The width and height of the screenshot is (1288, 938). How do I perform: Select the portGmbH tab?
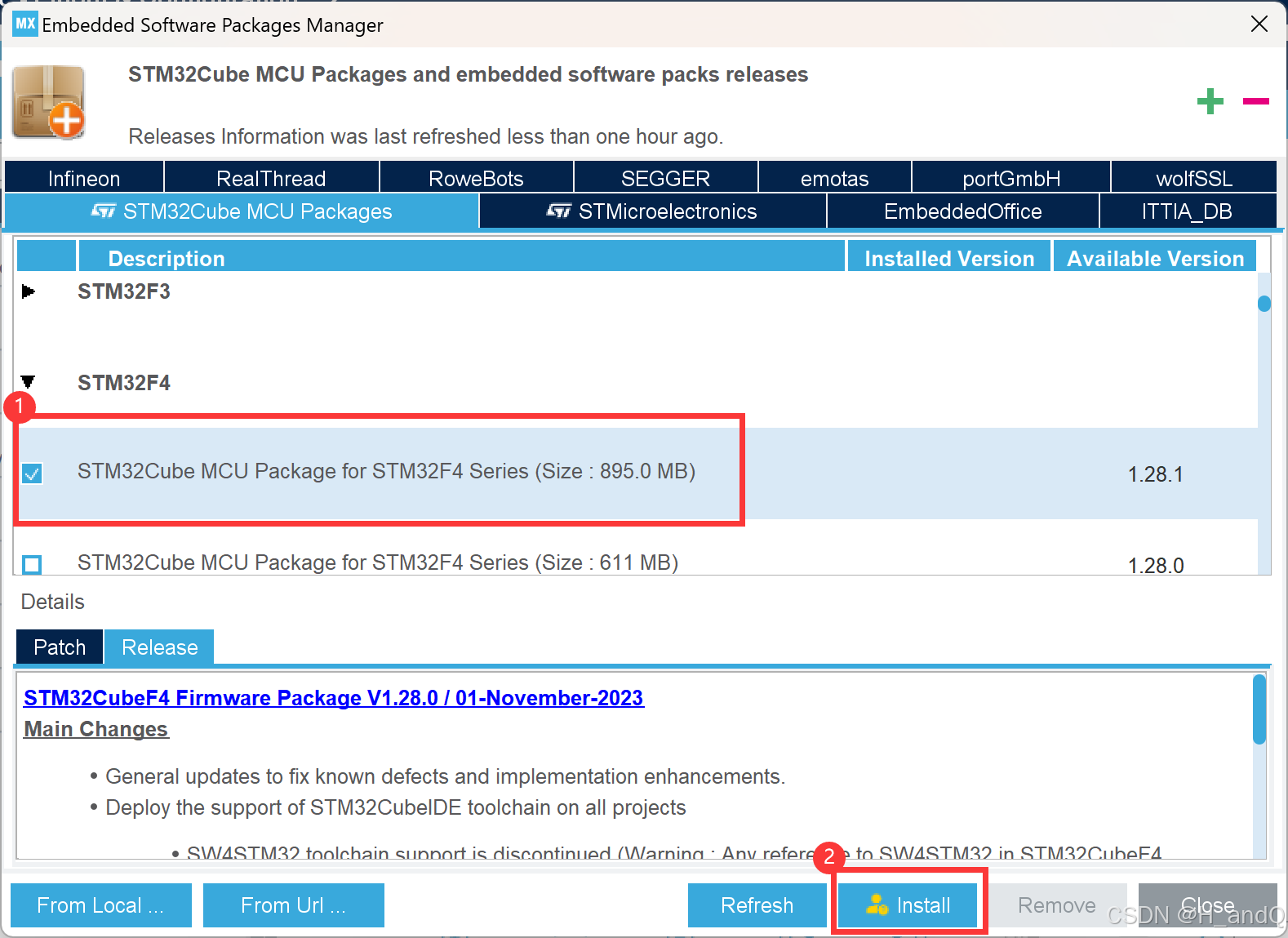click(1011, 178)
